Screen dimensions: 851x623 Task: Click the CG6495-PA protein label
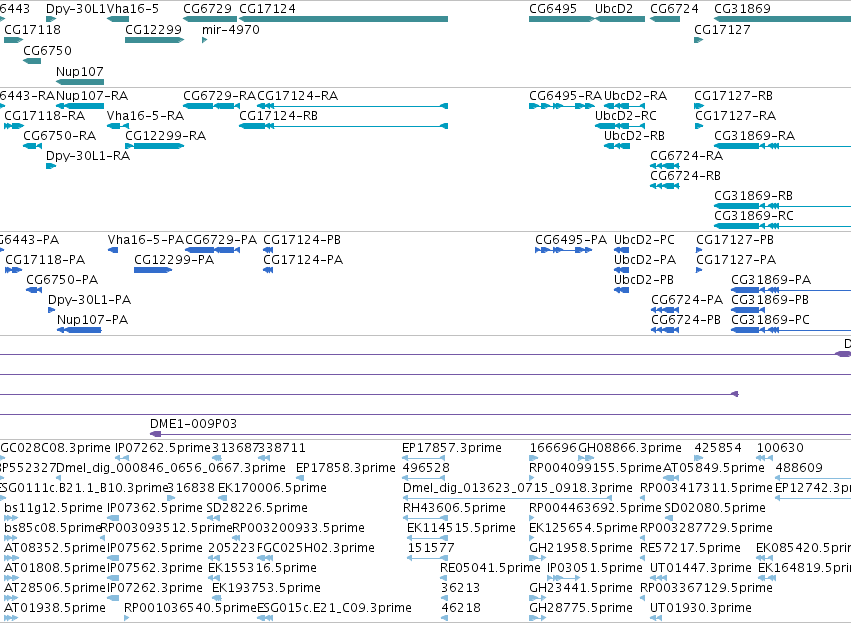pos(571,240)
